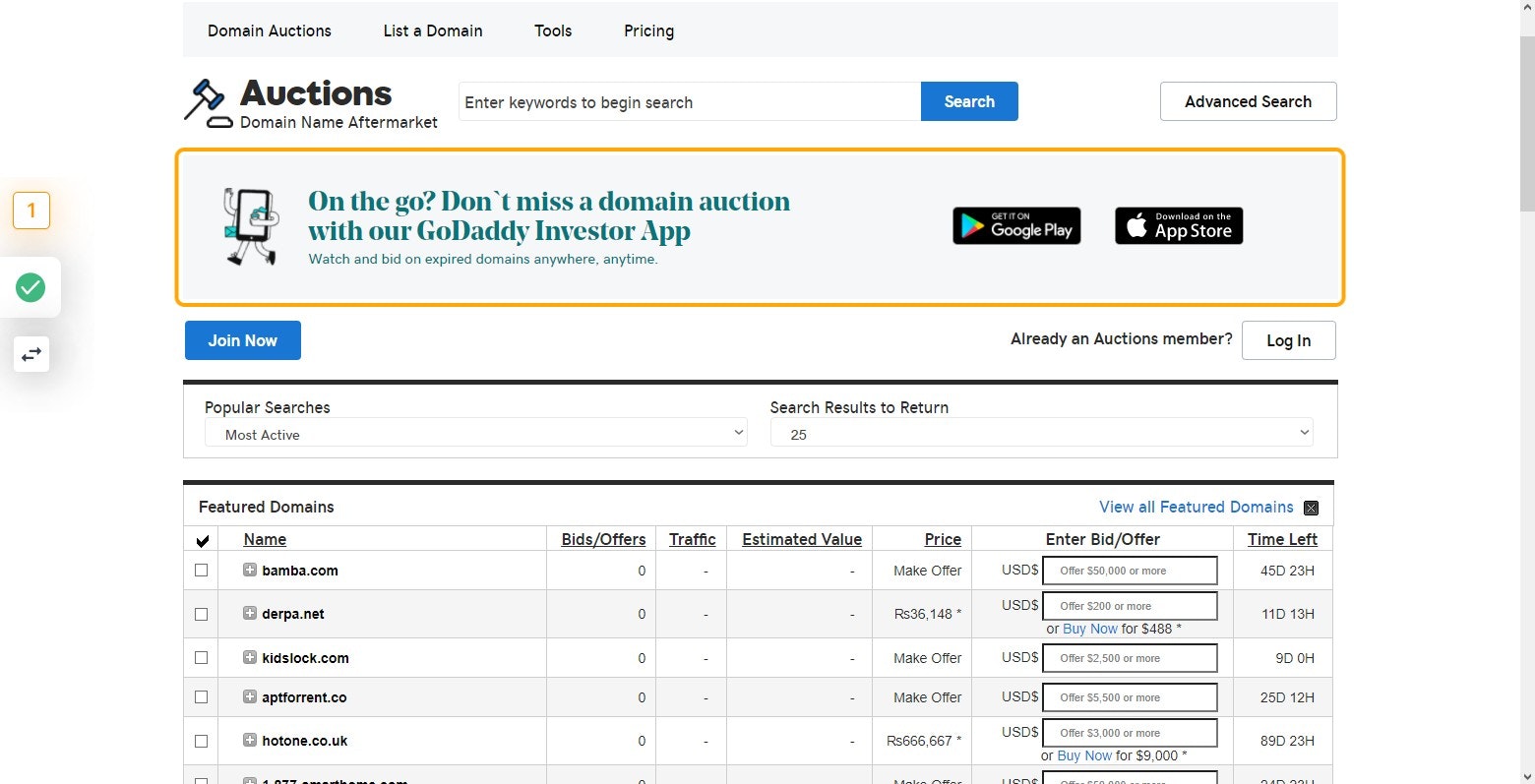Click Make Offer price for kidslock.com

point(928,658)
